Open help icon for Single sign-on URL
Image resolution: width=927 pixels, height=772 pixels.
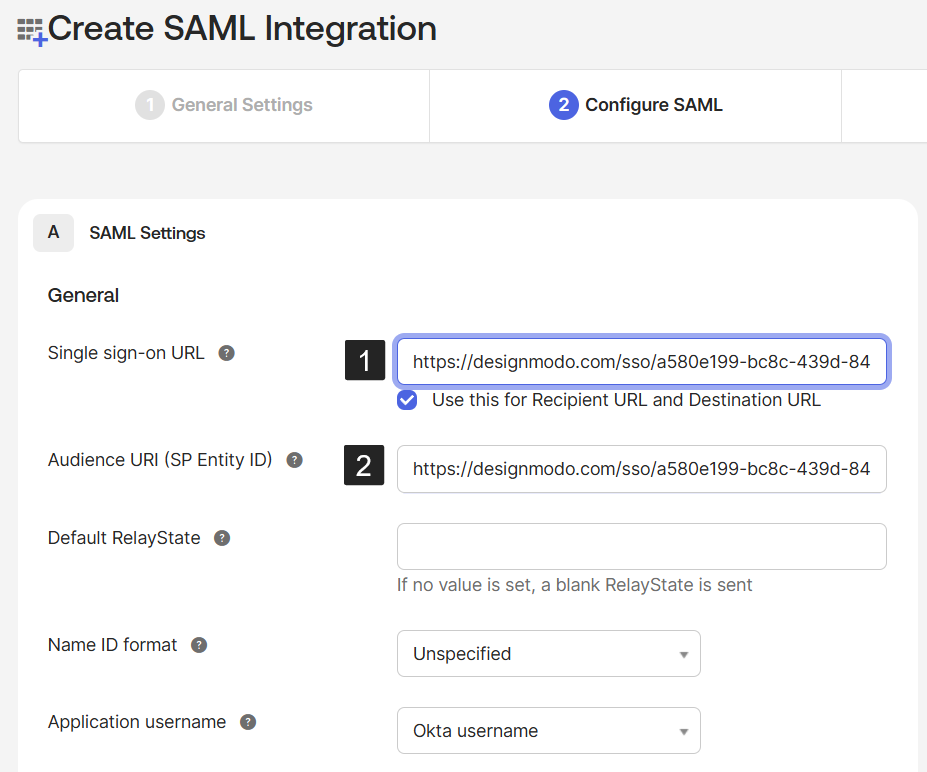coord(226,353)
